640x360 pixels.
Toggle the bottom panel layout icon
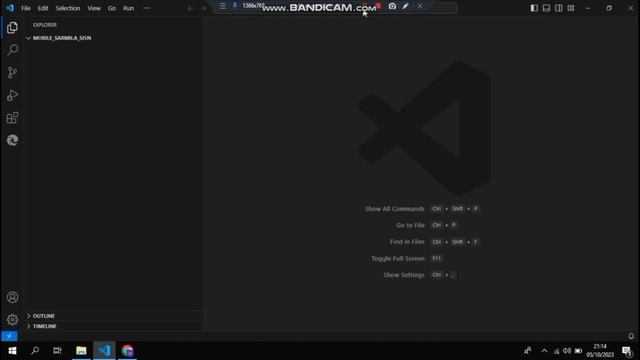[x=546, y=8]
